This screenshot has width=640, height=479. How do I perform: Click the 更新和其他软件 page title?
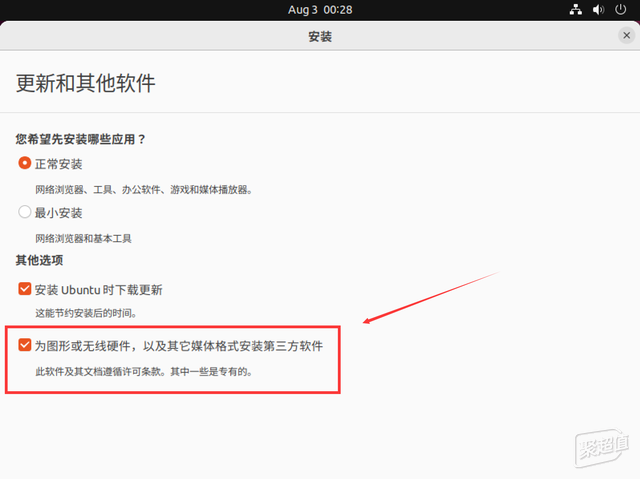(x=86, y=83)
